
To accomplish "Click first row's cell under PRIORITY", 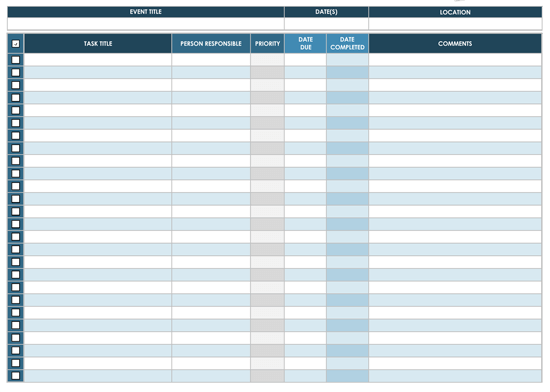I will (267, 60).
